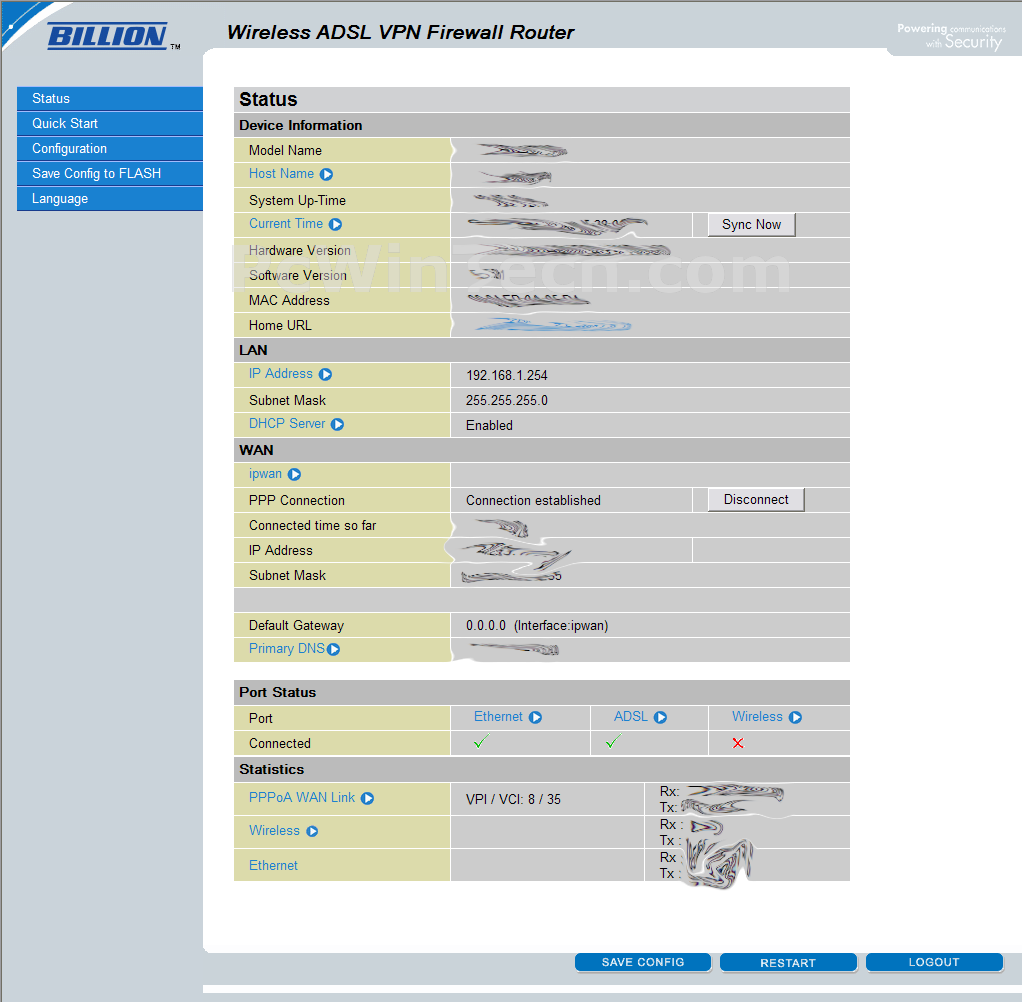1022x1002 pixels.
Task: Open the PPPoA WAN Link statistics
Action: point(302,797)
